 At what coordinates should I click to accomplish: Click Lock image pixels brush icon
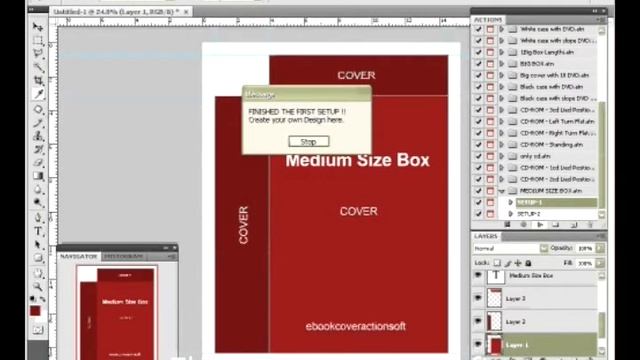[x=508, y=263]
